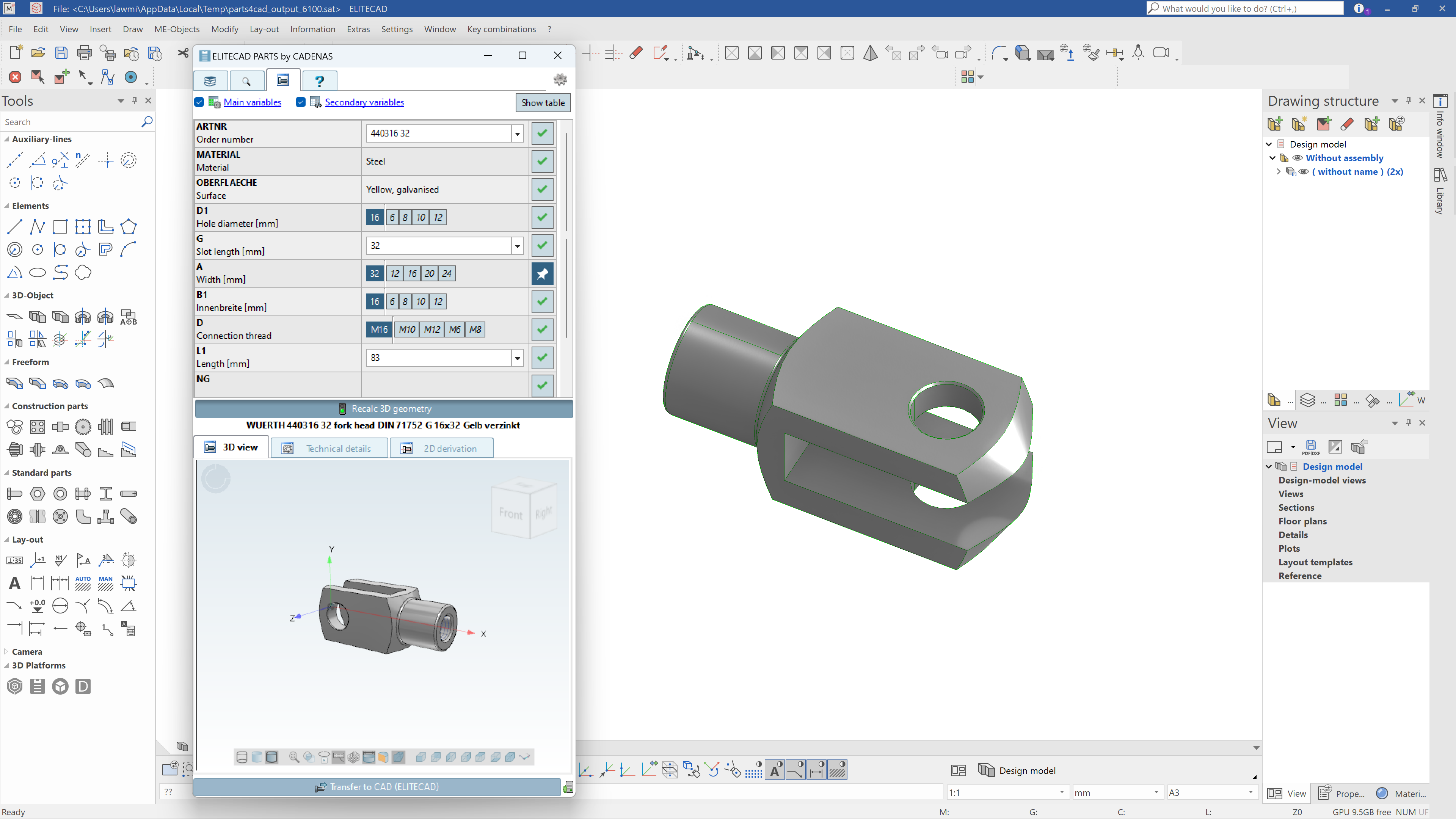Uncheck the Main variables checkbox
1456x819 pixels.
[x=199, y=102]
